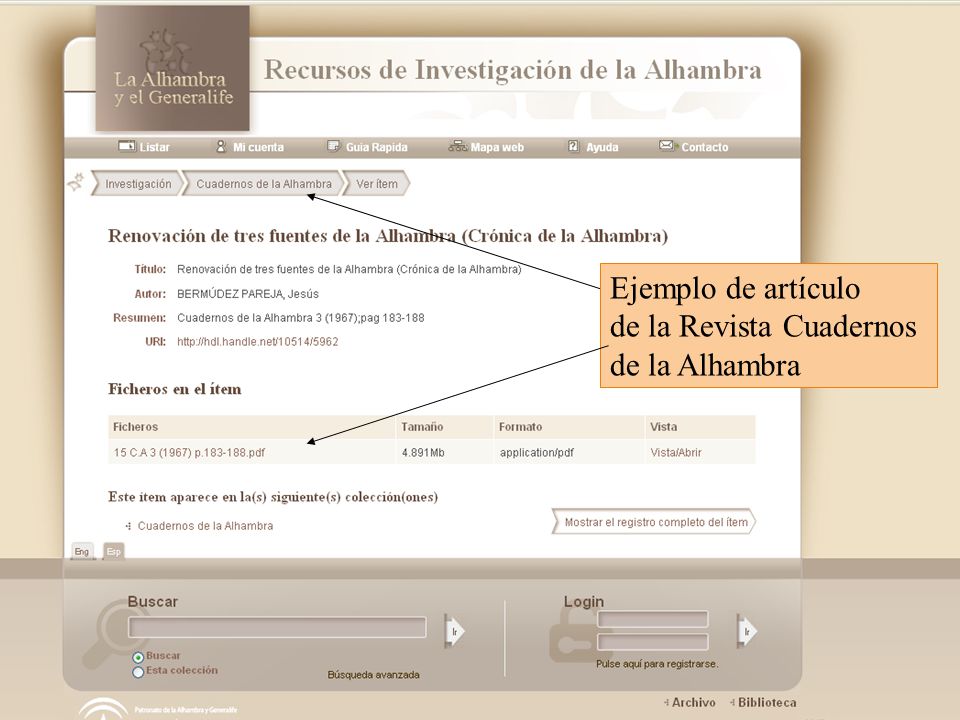960x720 pixels.
Task: Click the Ir arrow next to the Login fields
Action: coord(747,631)
